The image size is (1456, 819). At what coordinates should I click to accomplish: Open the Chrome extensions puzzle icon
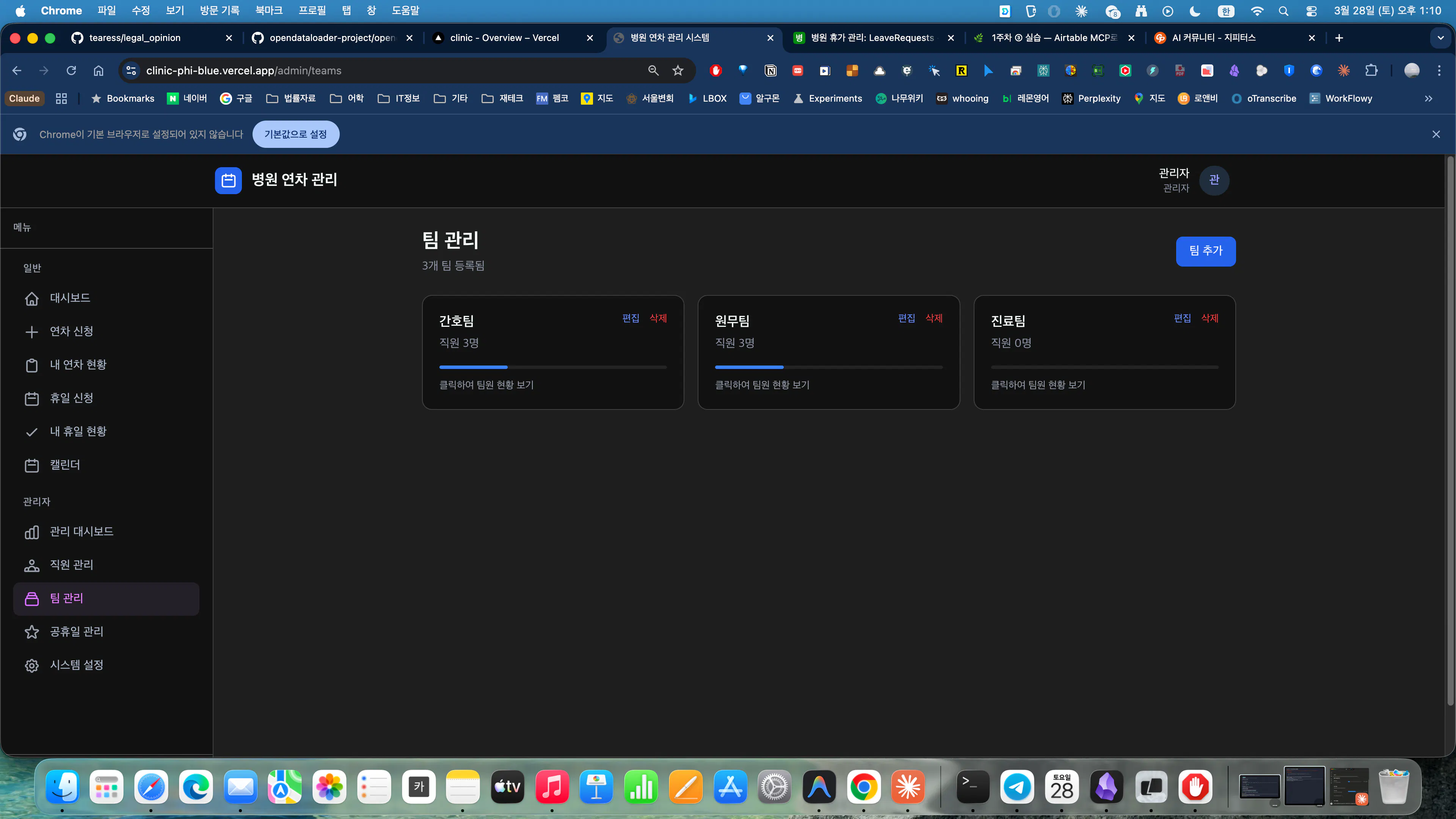1371,71
